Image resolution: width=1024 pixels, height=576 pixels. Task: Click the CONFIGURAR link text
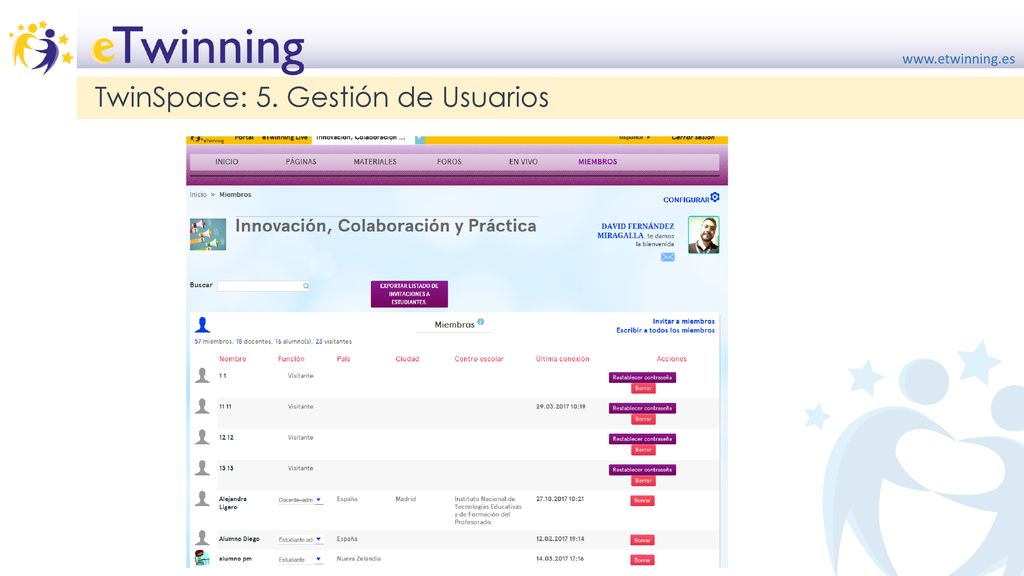[686, 200]
